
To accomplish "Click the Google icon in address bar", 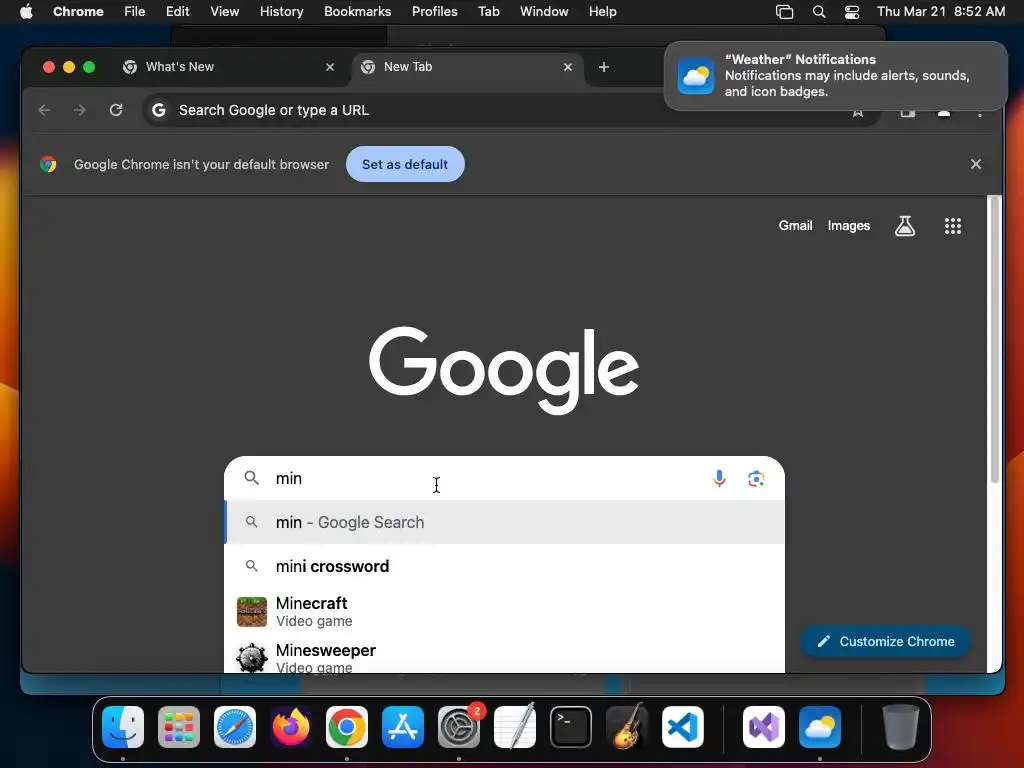I will click(x=159, y=110).
